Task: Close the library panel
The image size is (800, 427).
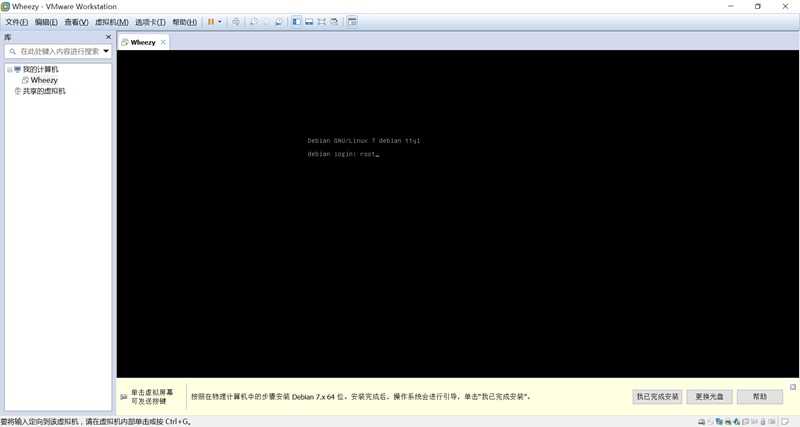Action: (108, 37)
